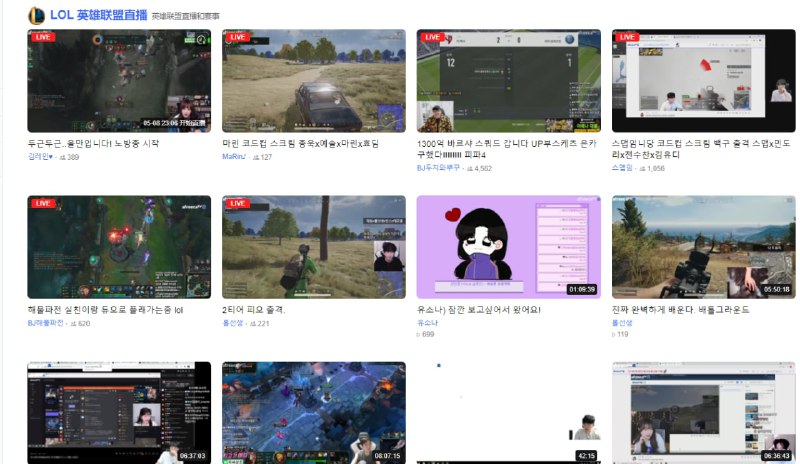This screenshot has height=464, width=800.
Task: Visit the streamer name with 1,656 viewers
Action: (622, 168)
